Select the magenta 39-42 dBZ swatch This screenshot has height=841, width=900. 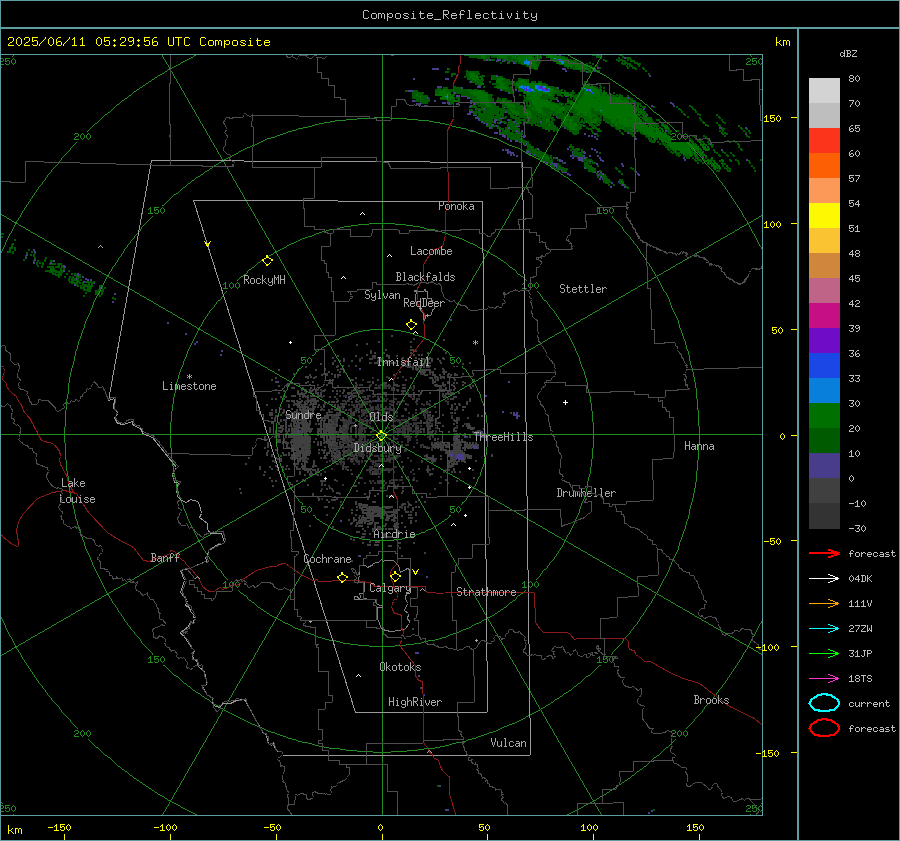824,315
